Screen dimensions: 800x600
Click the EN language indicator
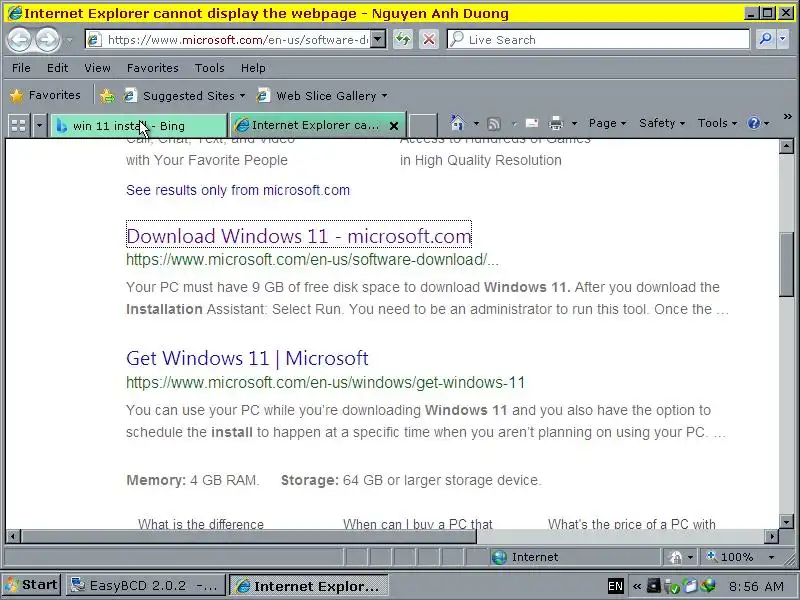(615, 586)
